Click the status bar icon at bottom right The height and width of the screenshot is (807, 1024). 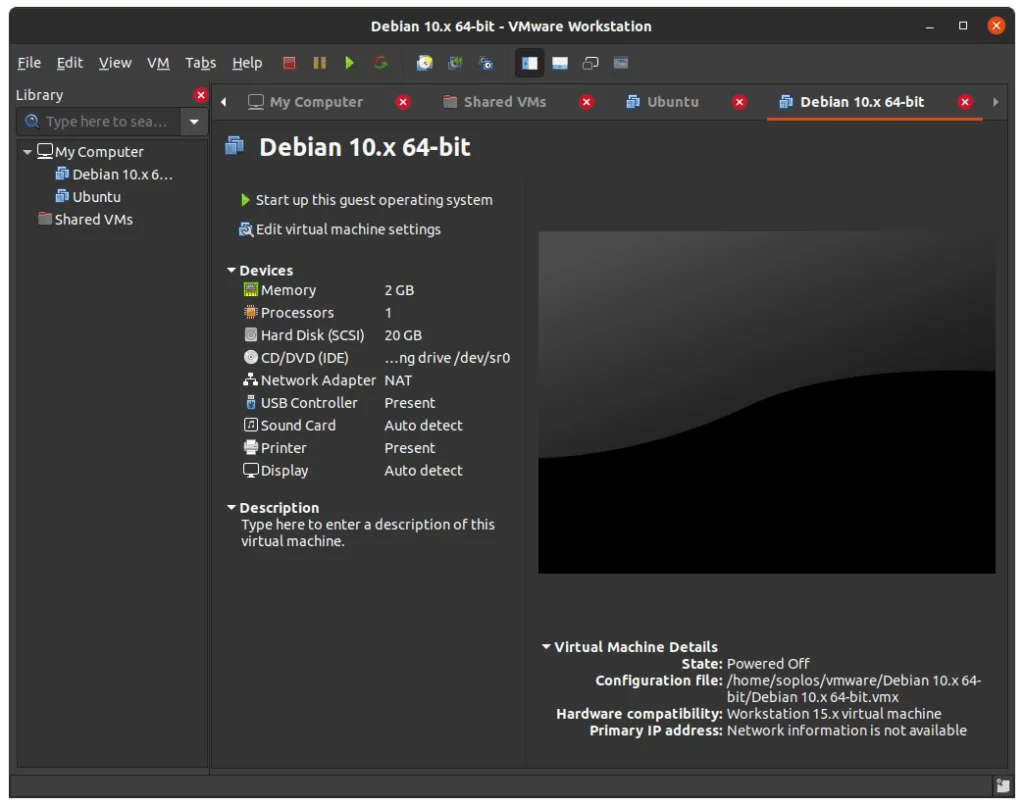click(x=1002, y=785)
